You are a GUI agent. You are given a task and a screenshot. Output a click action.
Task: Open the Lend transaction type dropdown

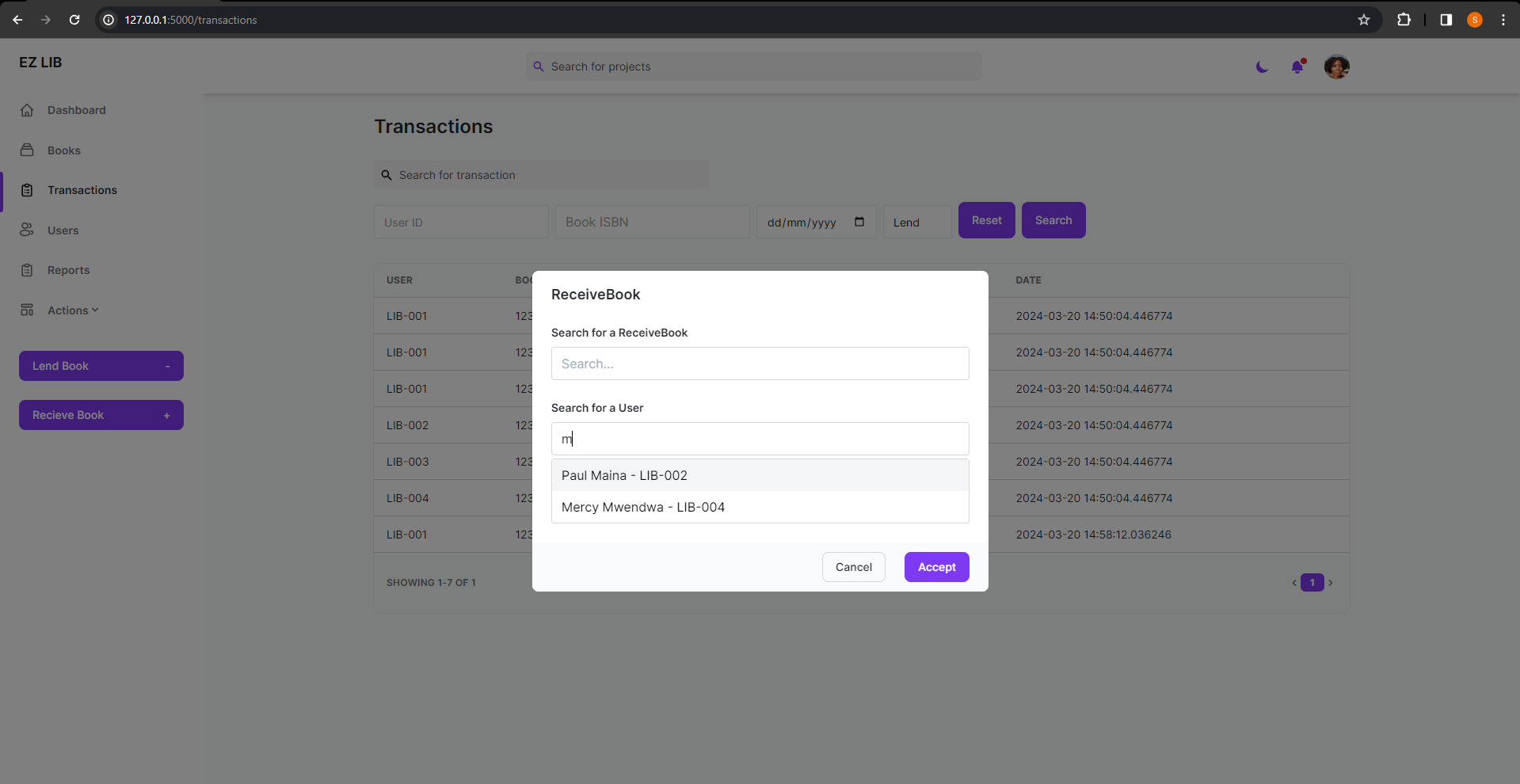pyautogui.click(x=917, y=222)
